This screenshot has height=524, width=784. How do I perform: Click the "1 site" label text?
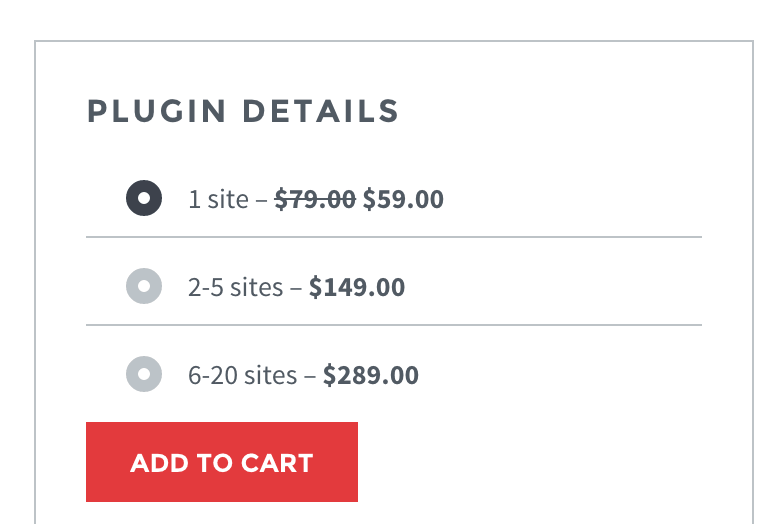click(x=217, y=199)
